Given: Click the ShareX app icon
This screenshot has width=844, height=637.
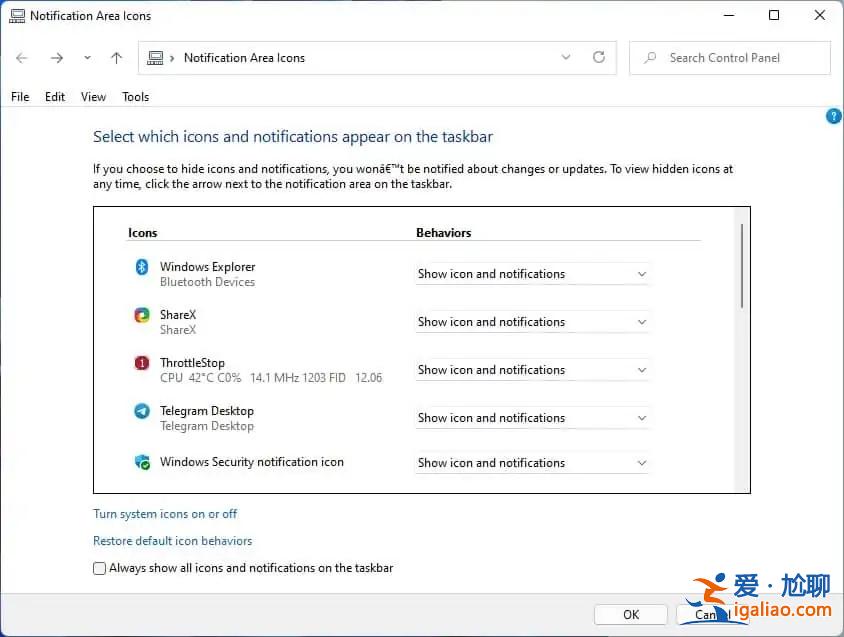Looking at the screenshot, I should click(x=141, y=315).
